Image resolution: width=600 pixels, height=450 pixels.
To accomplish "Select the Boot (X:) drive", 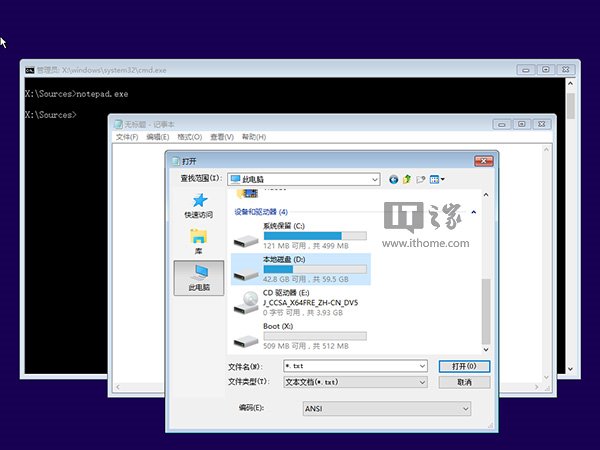I will tap(300, 335).
